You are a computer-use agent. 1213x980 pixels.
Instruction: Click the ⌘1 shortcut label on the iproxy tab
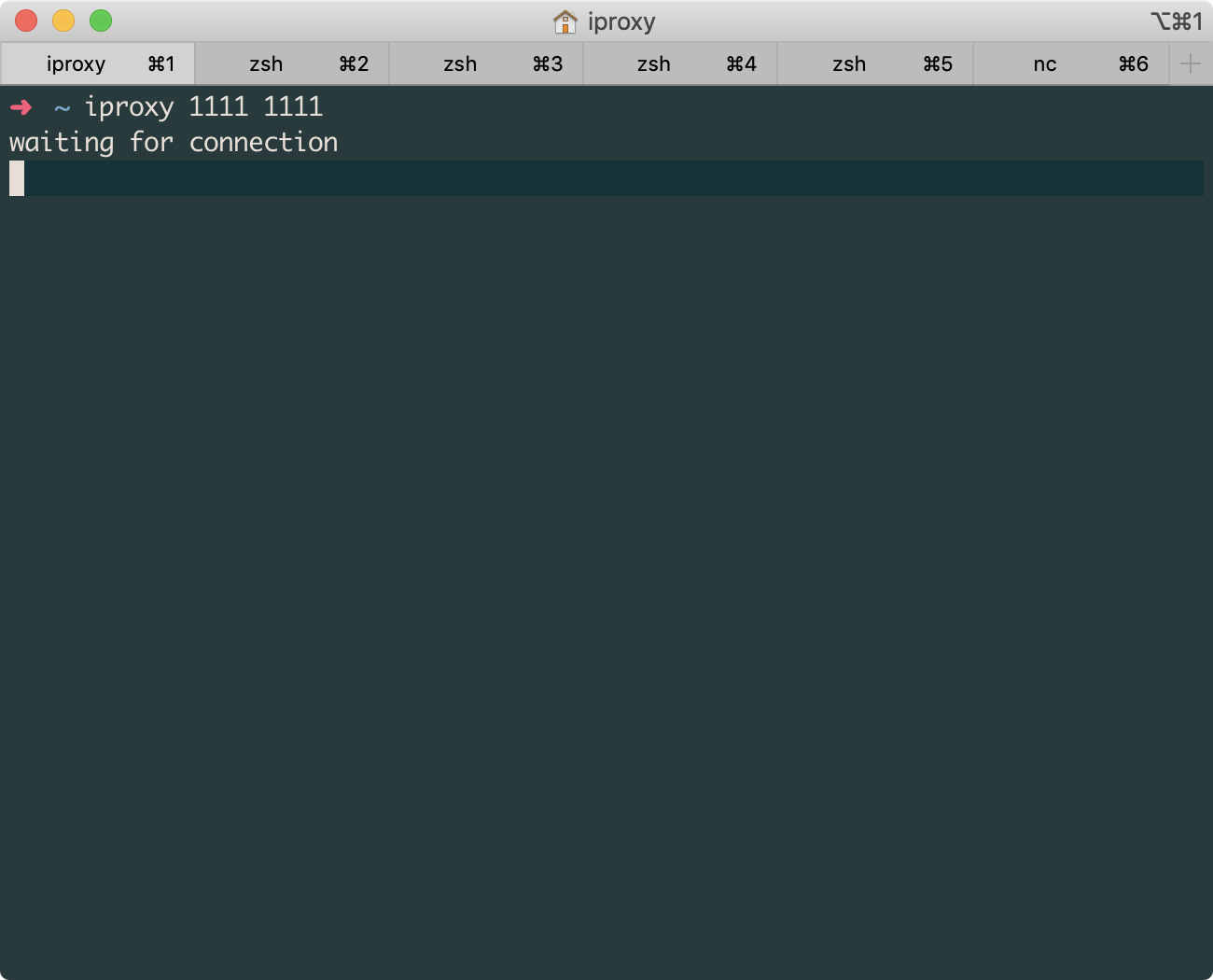tap(162, 63)
